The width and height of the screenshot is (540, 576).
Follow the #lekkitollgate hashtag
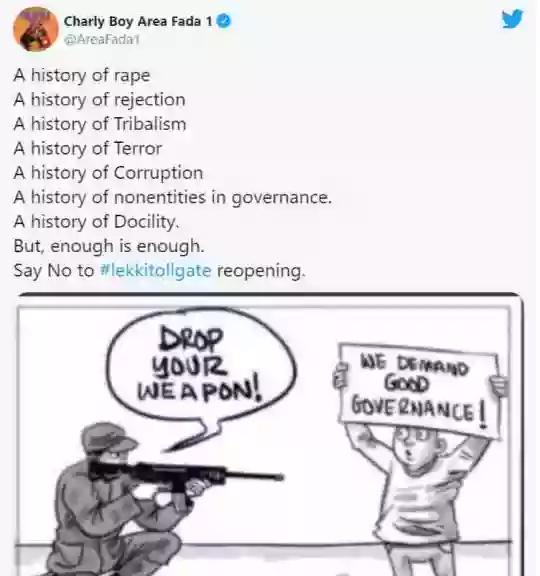click(x=156, y=271)
